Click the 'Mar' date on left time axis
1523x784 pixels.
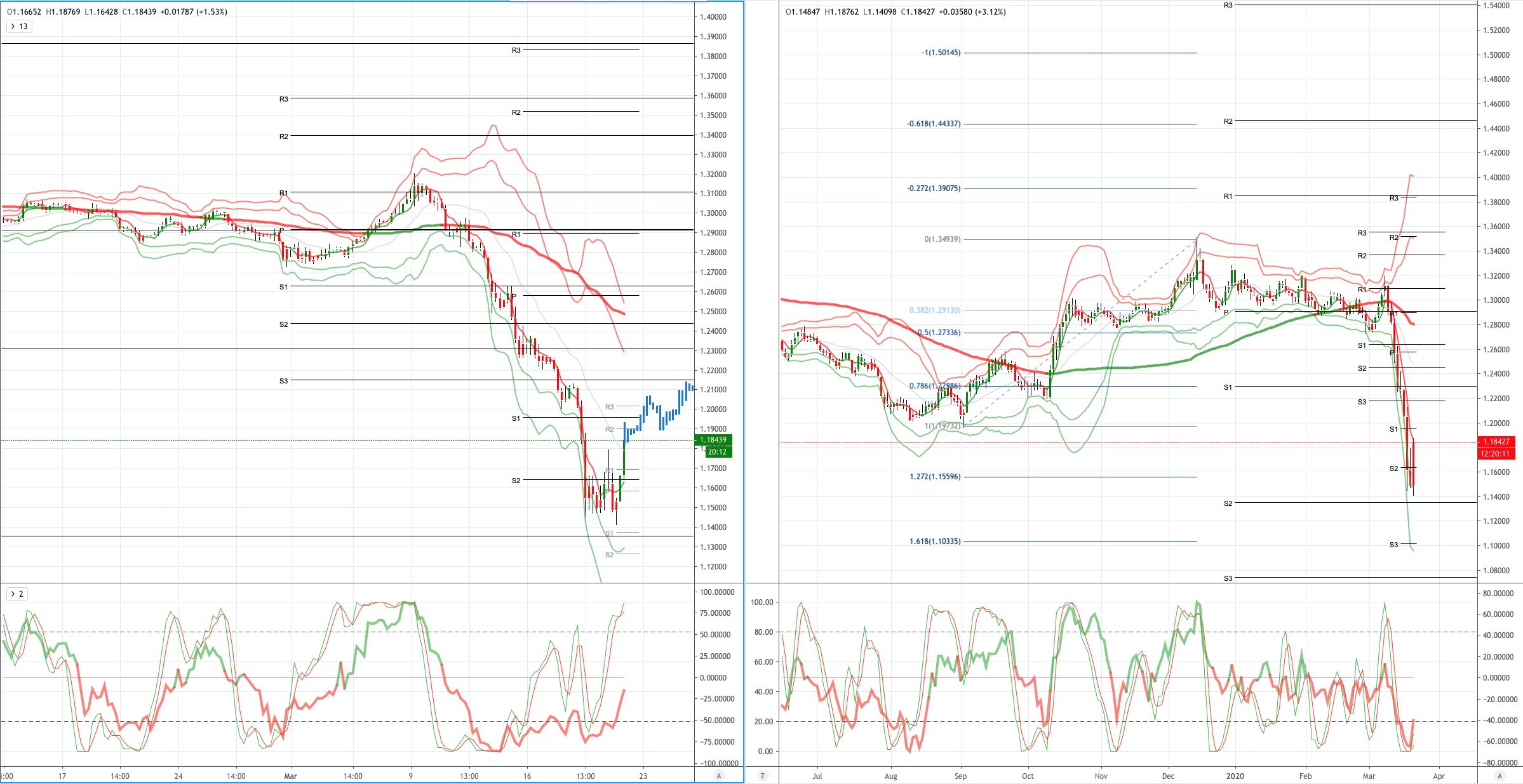pos(290,776)
